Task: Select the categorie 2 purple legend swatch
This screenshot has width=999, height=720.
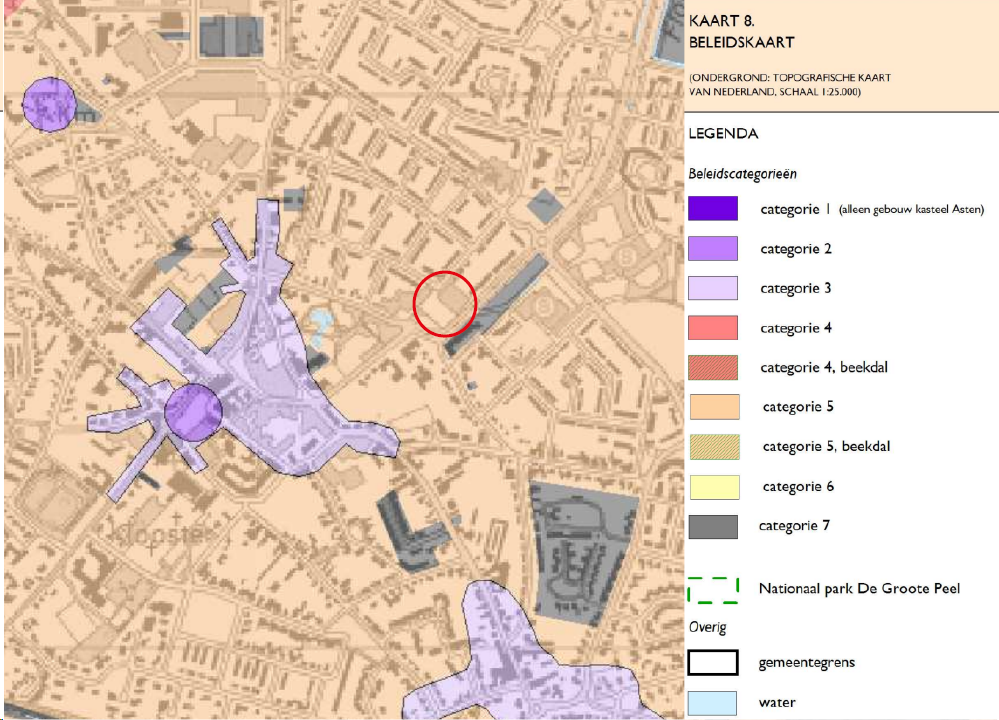Action: point(712,248)
